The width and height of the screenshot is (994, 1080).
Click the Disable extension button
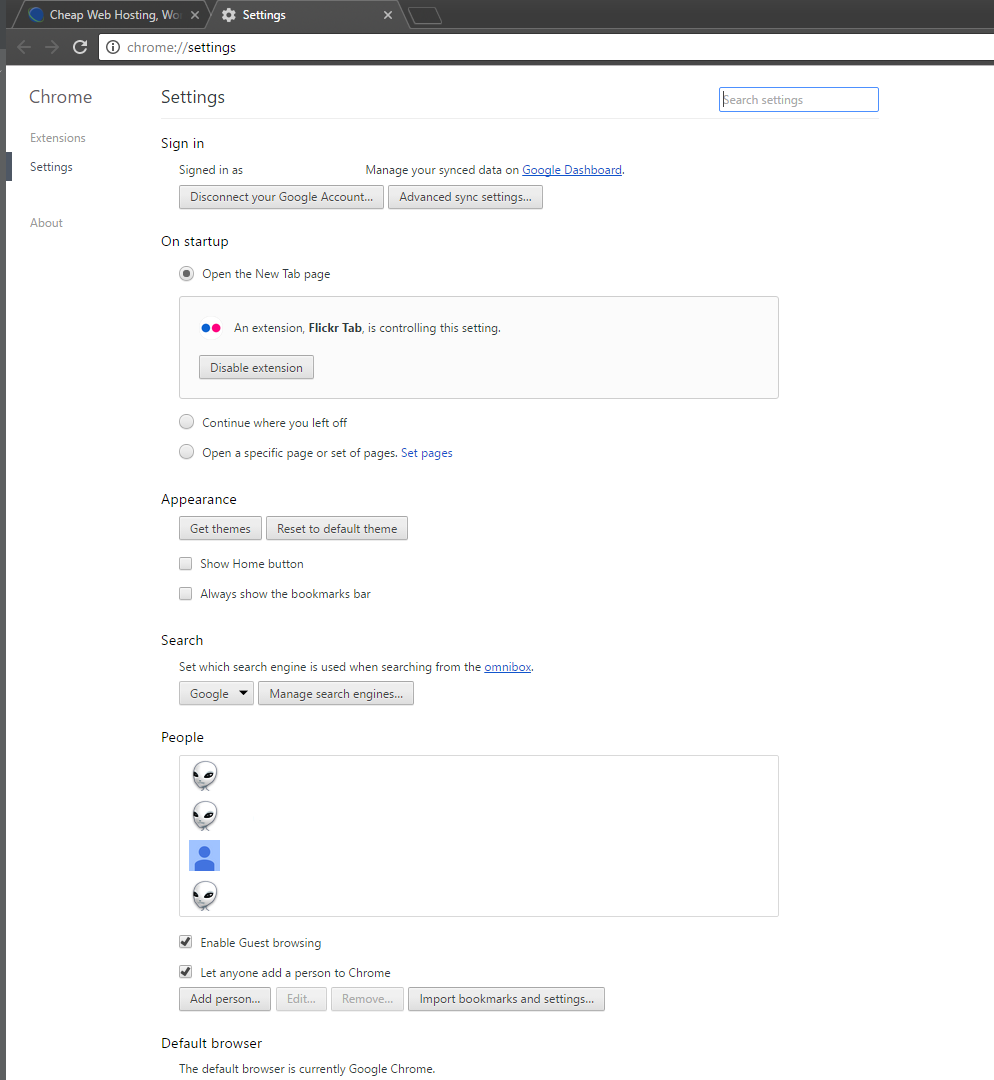click(256, 367)
